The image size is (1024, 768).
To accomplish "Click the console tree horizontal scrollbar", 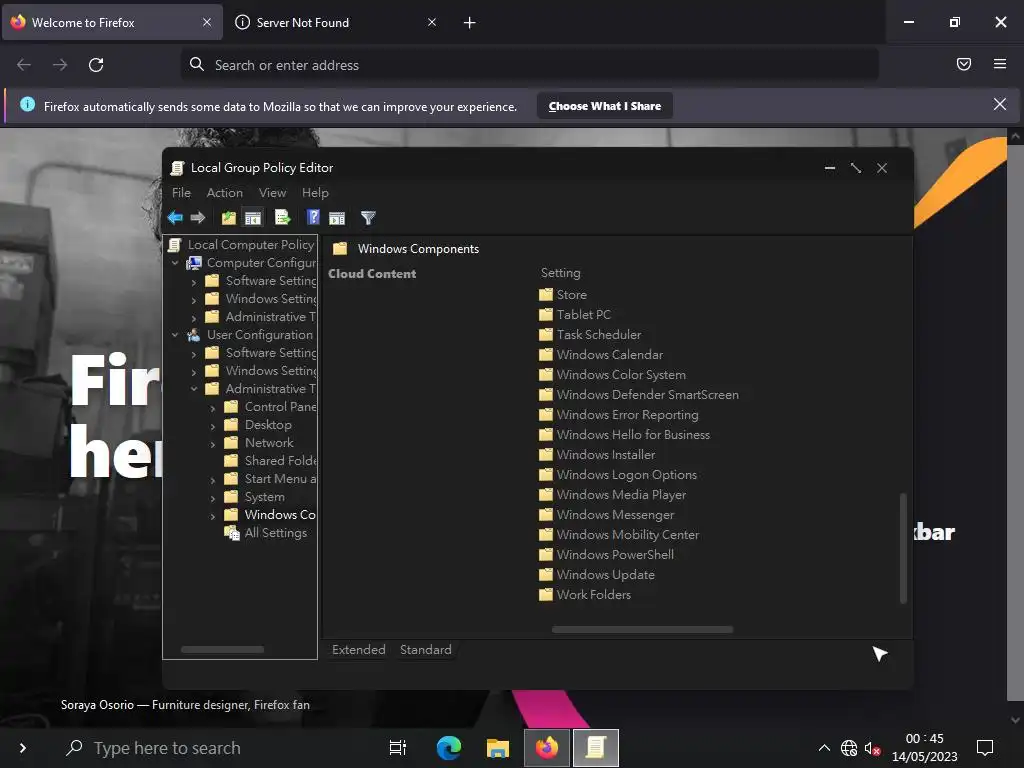I will (x=222, y=649).
